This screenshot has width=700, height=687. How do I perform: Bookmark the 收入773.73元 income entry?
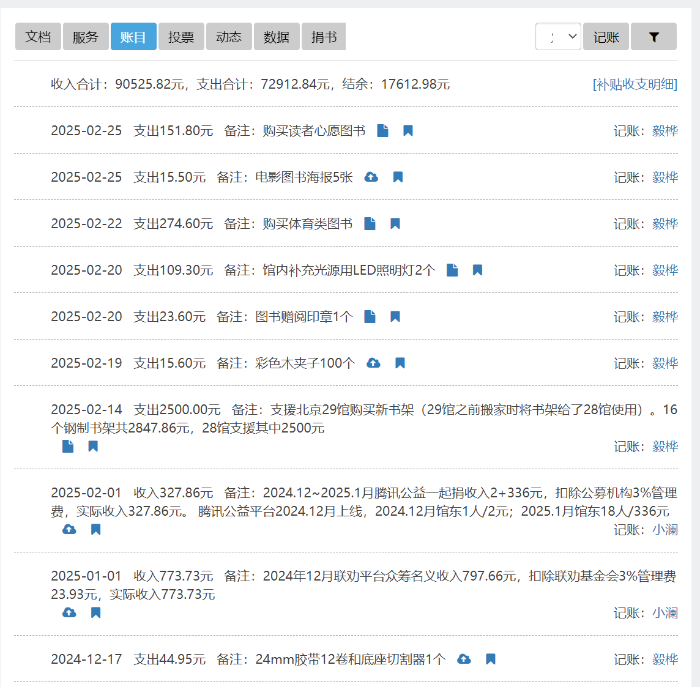[x=95, y=613]
